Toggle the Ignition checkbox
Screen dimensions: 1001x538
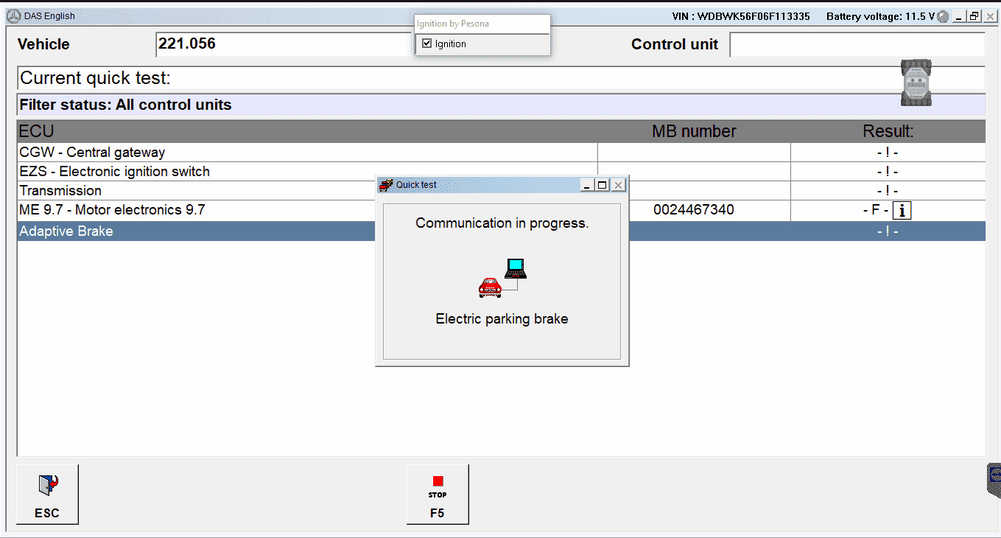(427, 43)
